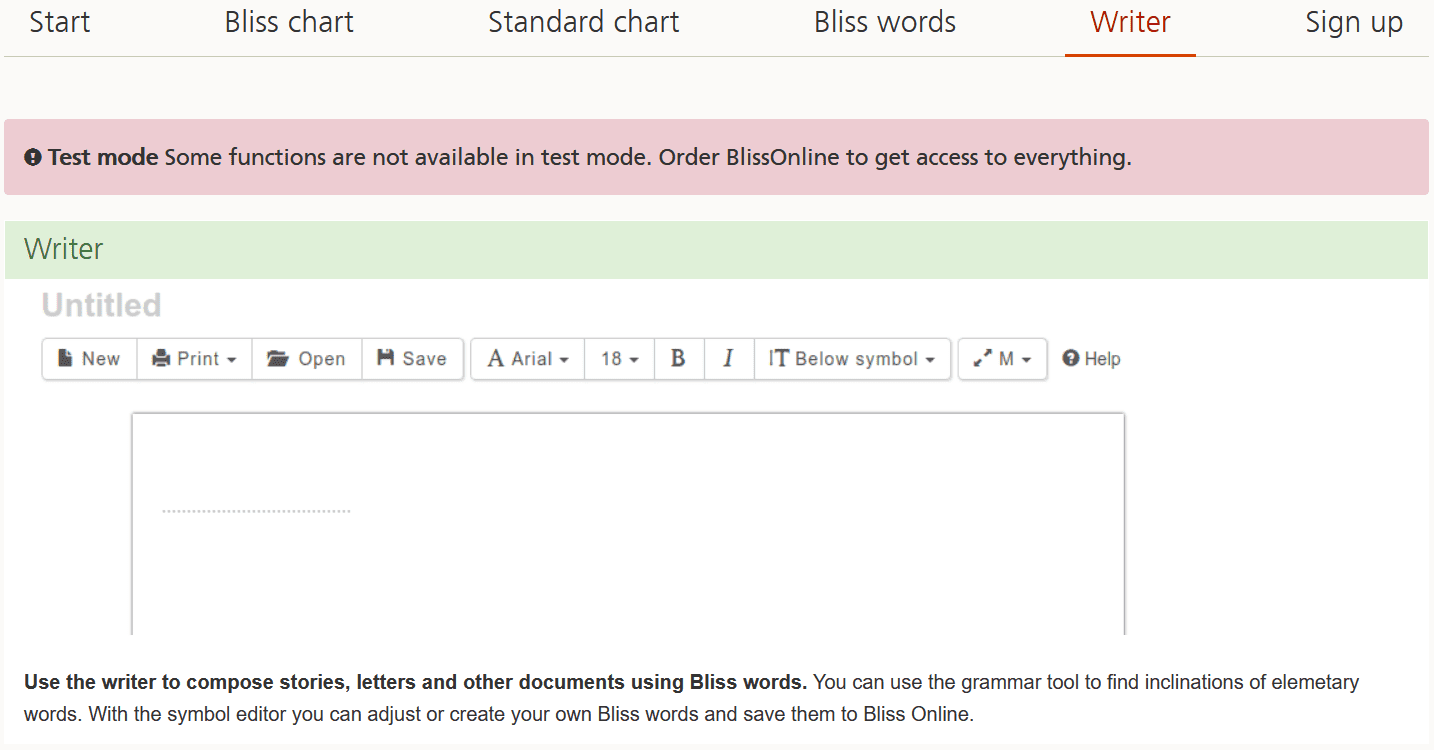
Task: Expand the symbol size M dropdown
Action: click(x=1002, y=359)
